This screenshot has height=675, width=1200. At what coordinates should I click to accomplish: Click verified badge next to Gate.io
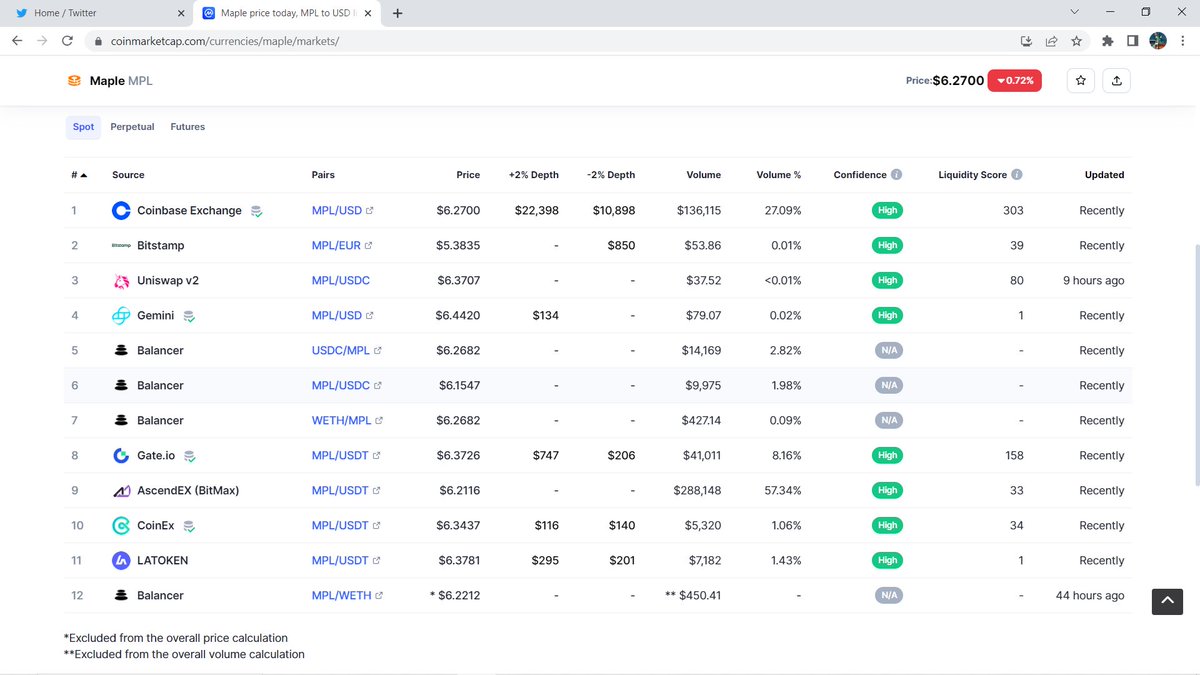coord(190,456)
